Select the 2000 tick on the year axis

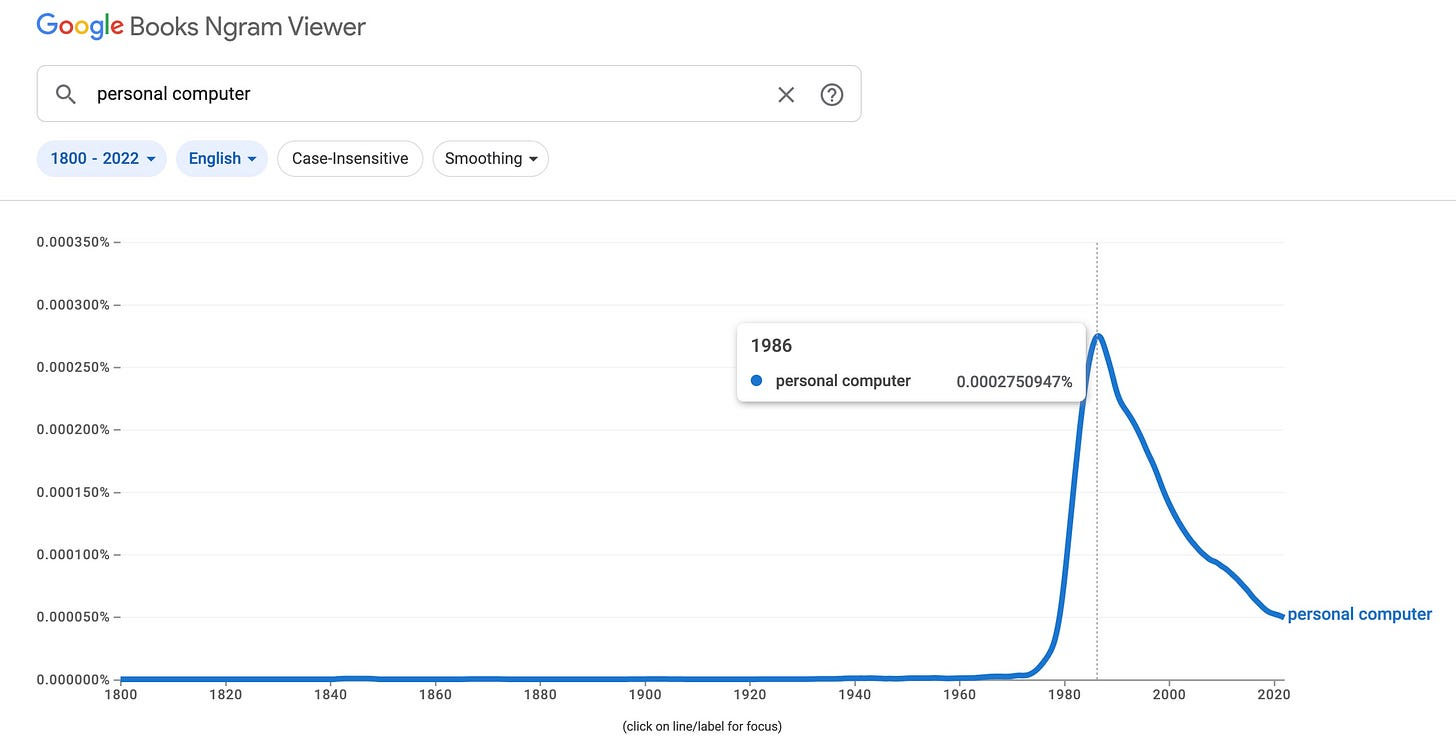pyautogui.click(x=1169, y=692)
